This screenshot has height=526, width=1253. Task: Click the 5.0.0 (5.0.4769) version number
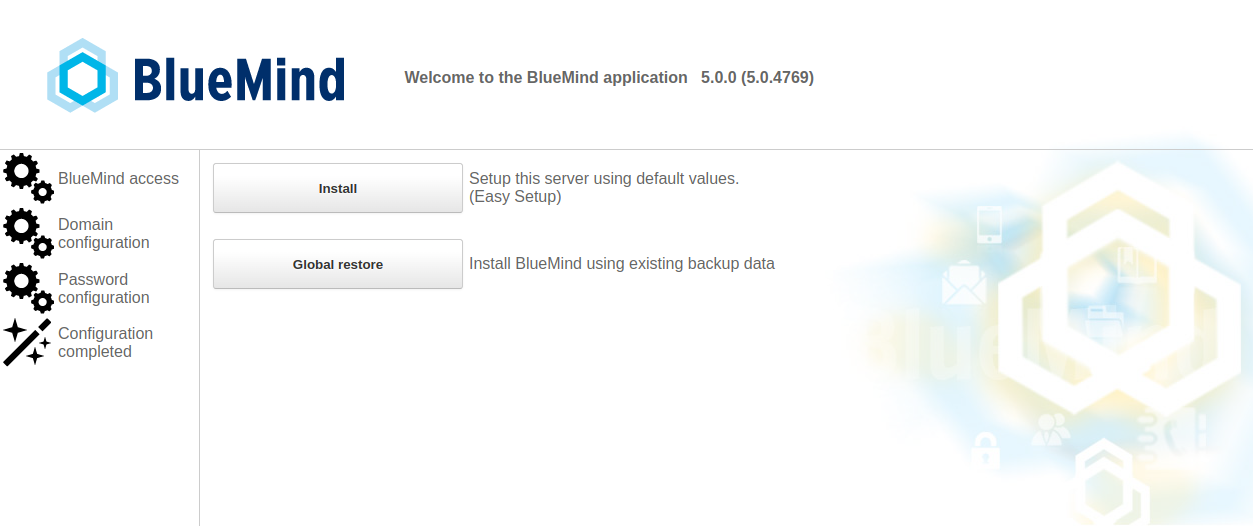pos(757,77)
